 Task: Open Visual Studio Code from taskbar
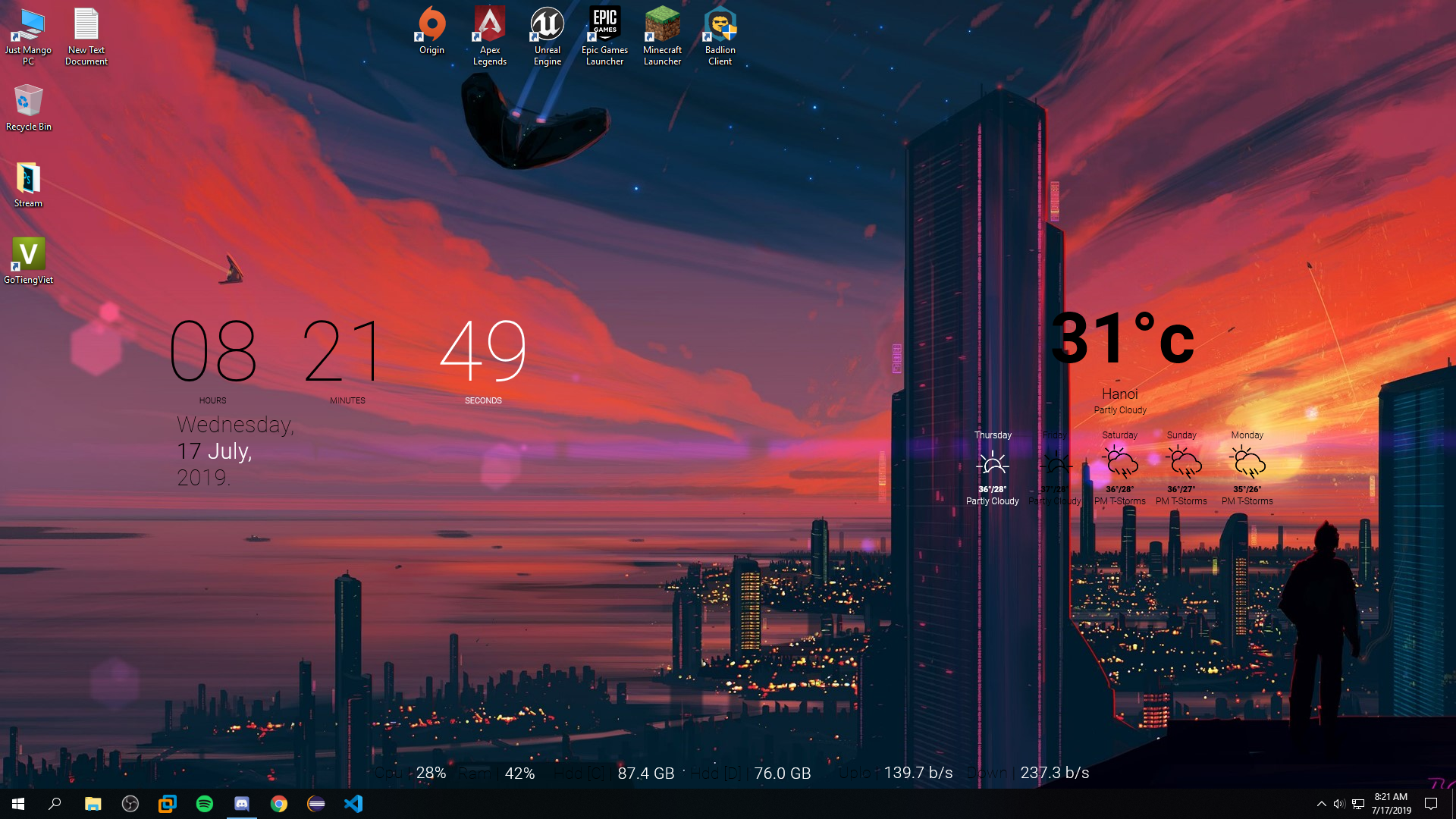click(x=353, y=804)
